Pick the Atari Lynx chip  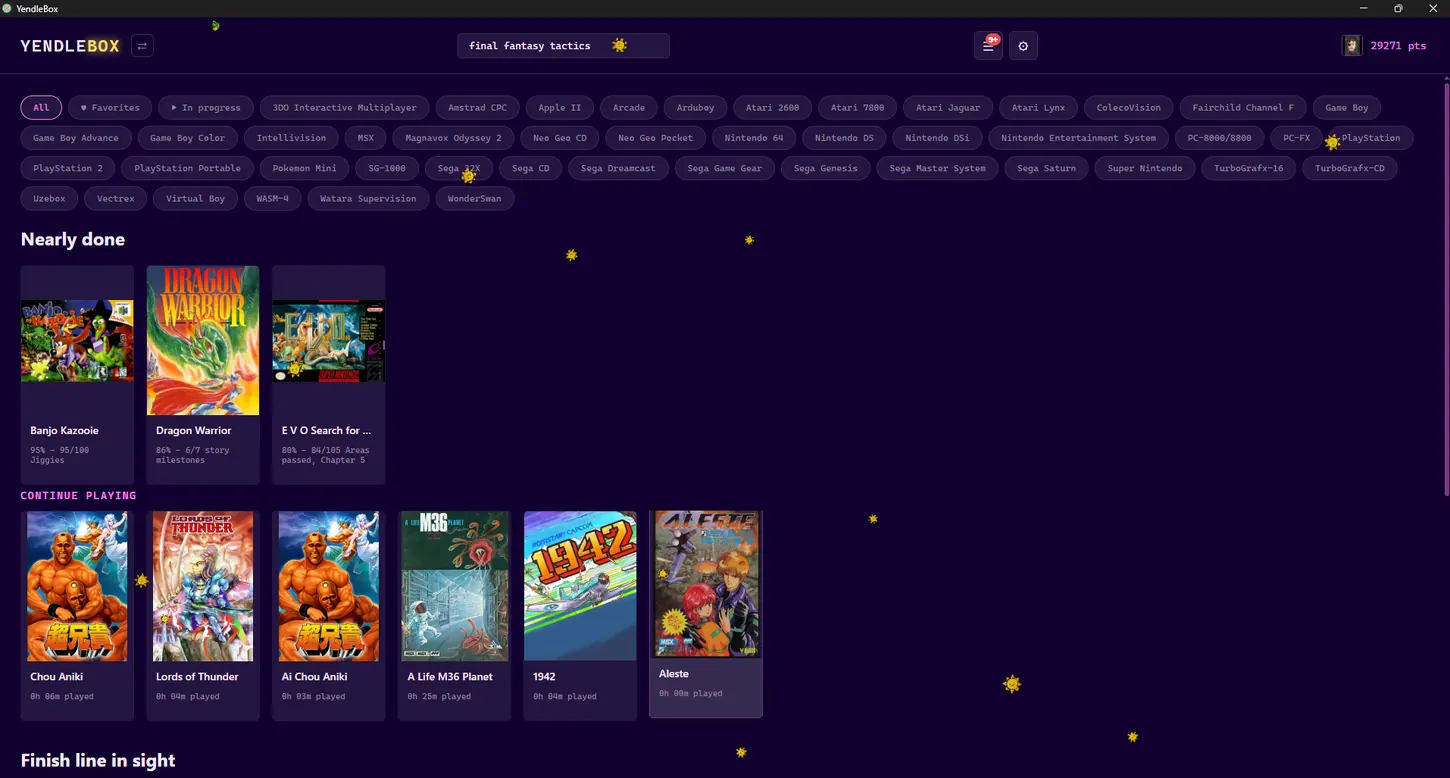point(1038,108)
